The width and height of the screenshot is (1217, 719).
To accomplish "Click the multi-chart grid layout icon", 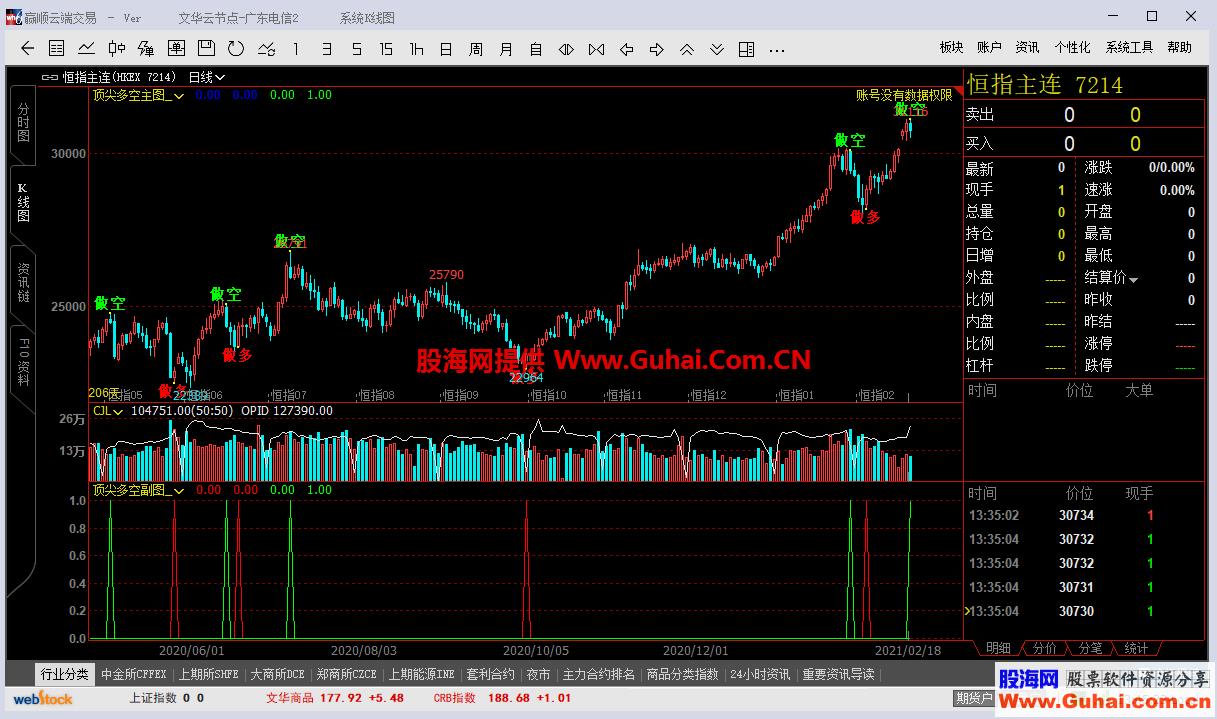I will (x=744, y=49).
